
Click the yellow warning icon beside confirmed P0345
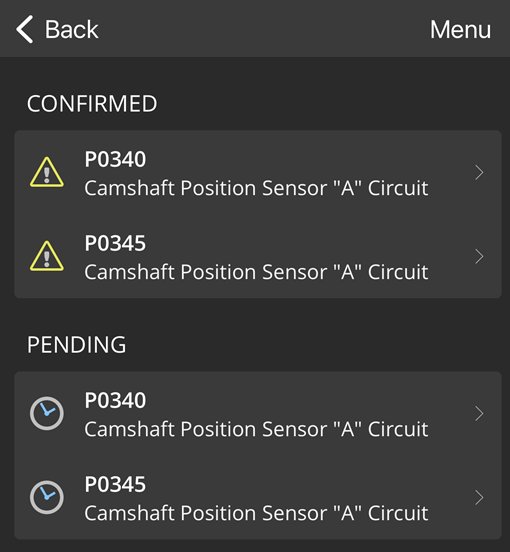[47, 256]
